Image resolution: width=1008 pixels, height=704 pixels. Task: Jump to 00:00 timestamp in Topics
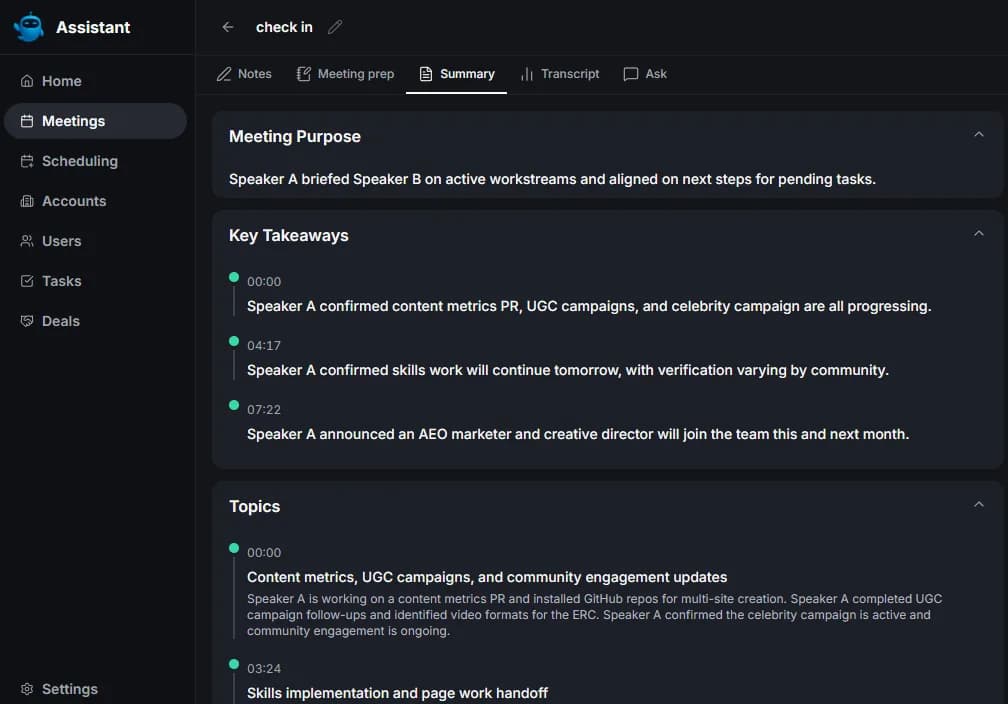(264, 553)
